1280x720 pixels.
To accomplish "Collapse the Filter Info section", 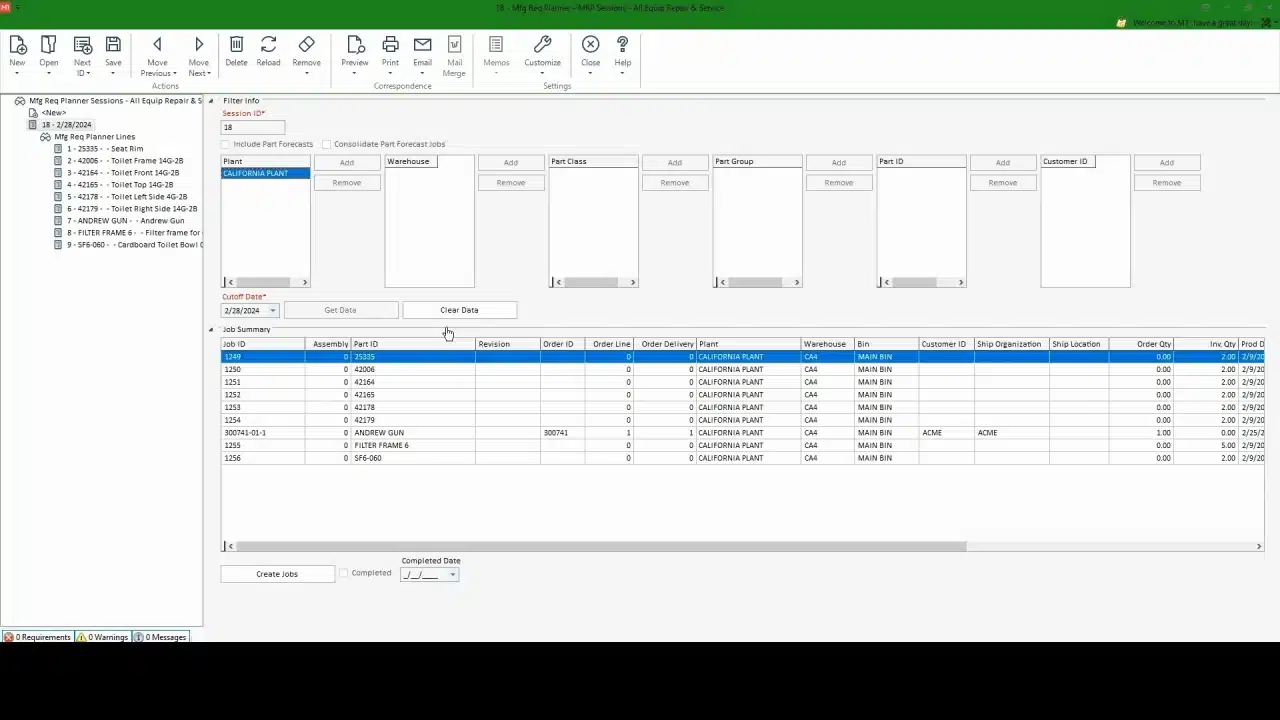I will [x=210, y=100].
